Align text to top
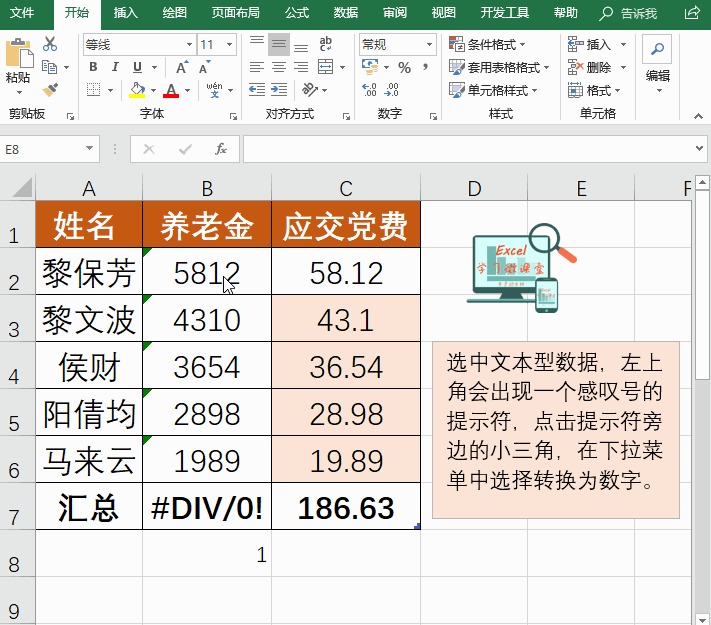The image size is (711, 625). [257, 44]
